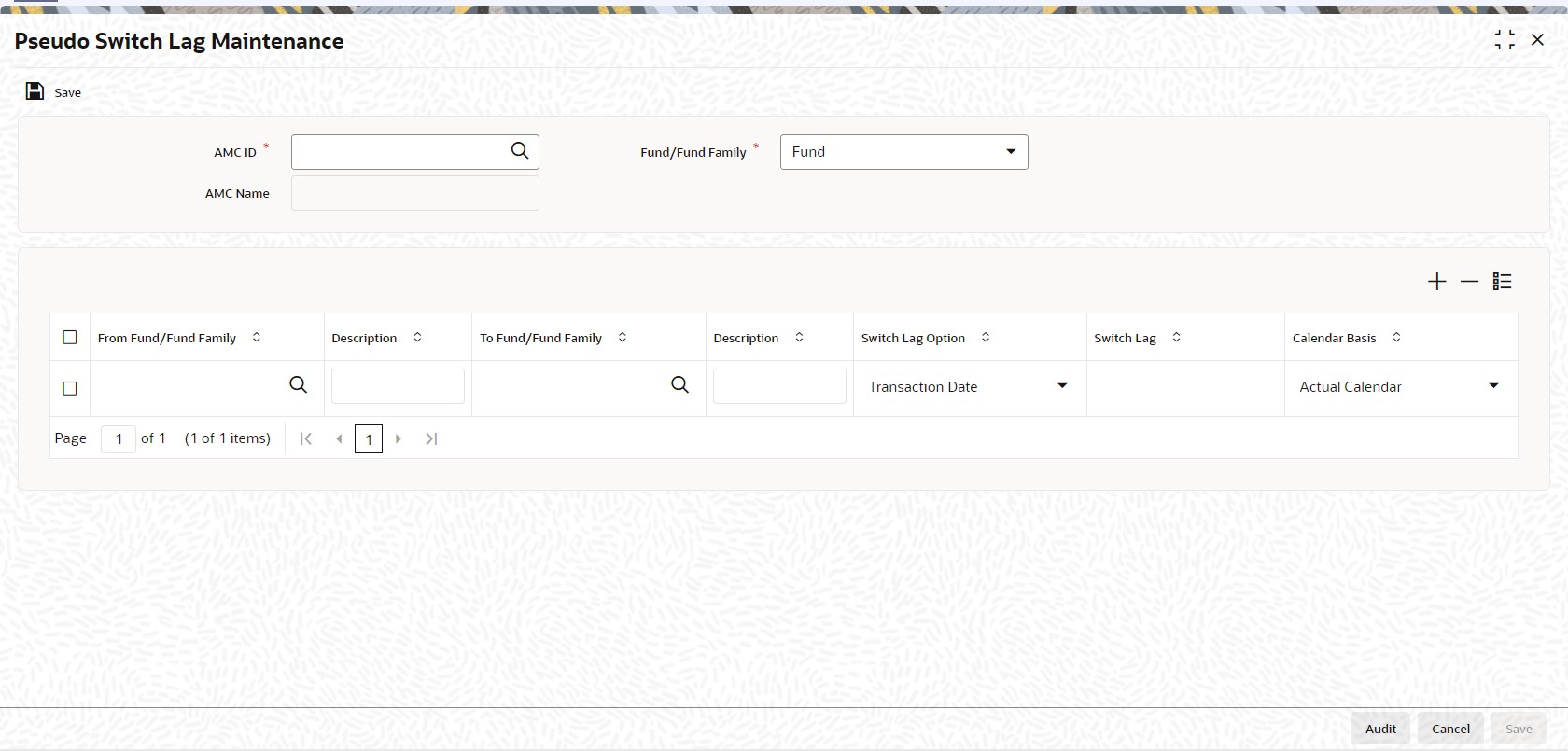Image resolution: width=1568 pixels, height=751 pixels.
Task: Search To Fund/Fund Family lookup icon
Action: (679, 384)
